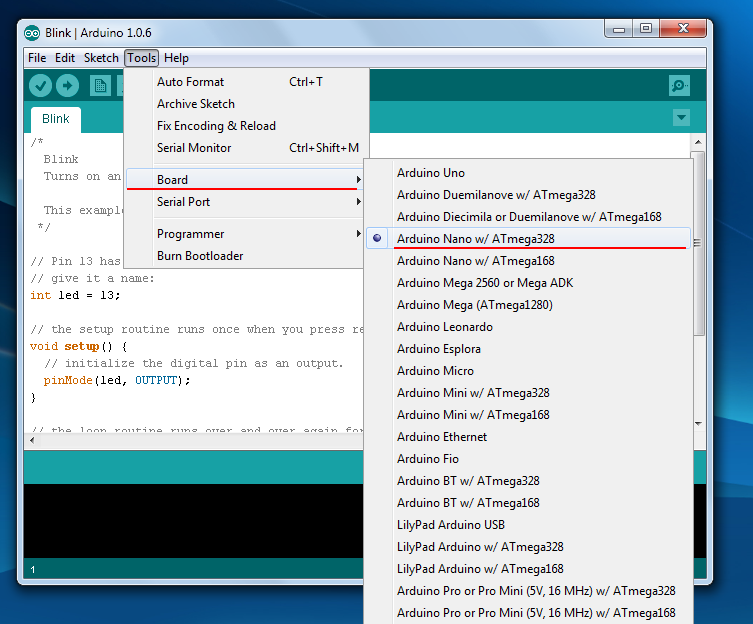Viewport: 753px width, 624px height.
Task: Expand the Programmer submenu
Action: pos(245,234)
